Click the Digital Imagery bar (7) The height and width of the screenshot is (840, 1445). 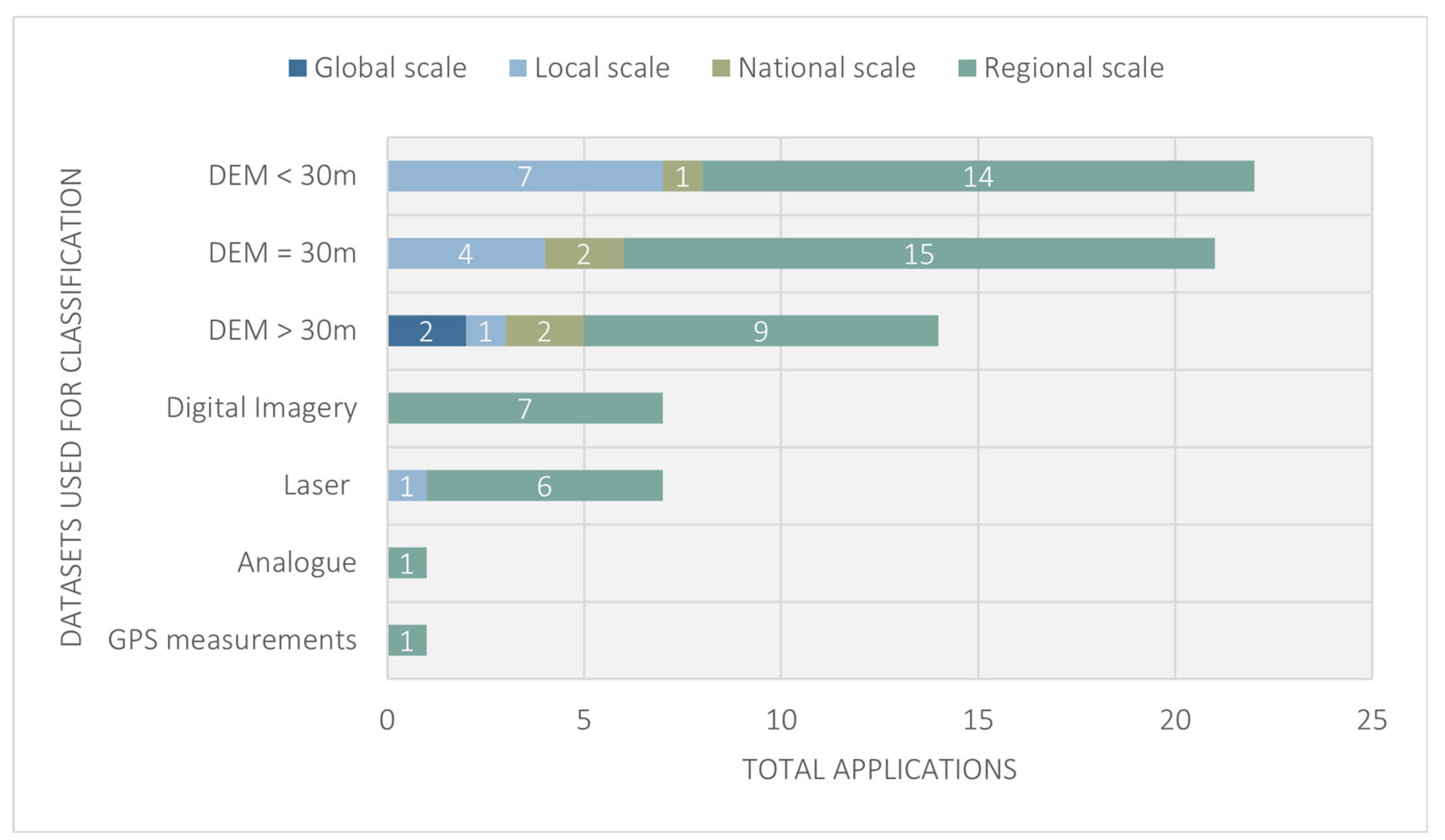[525, 408]
